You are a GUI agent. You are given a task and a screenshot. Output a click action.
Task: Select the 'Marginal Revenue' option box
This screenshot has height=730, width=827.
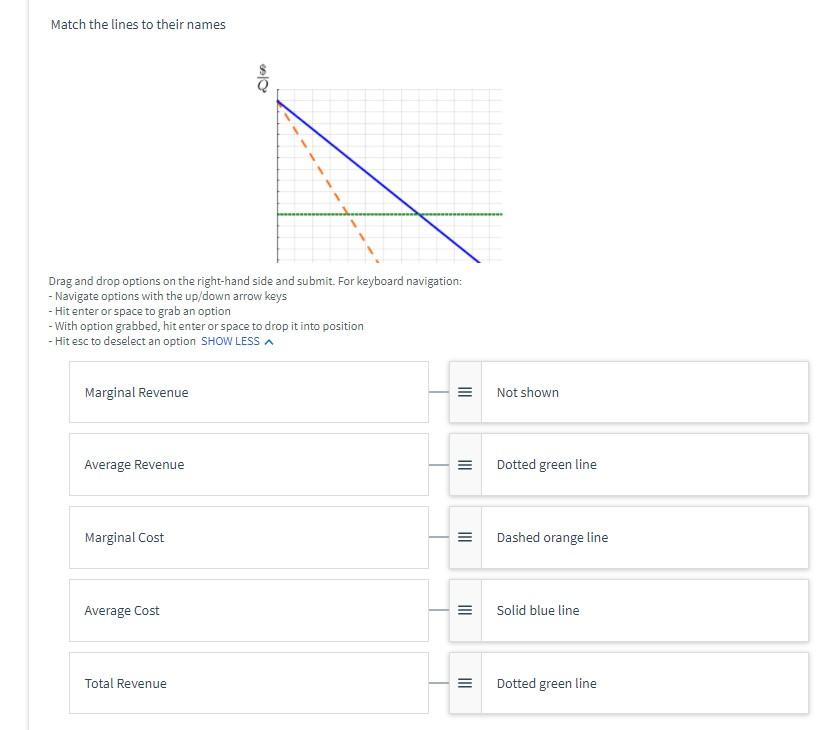(x=248, y=392)
